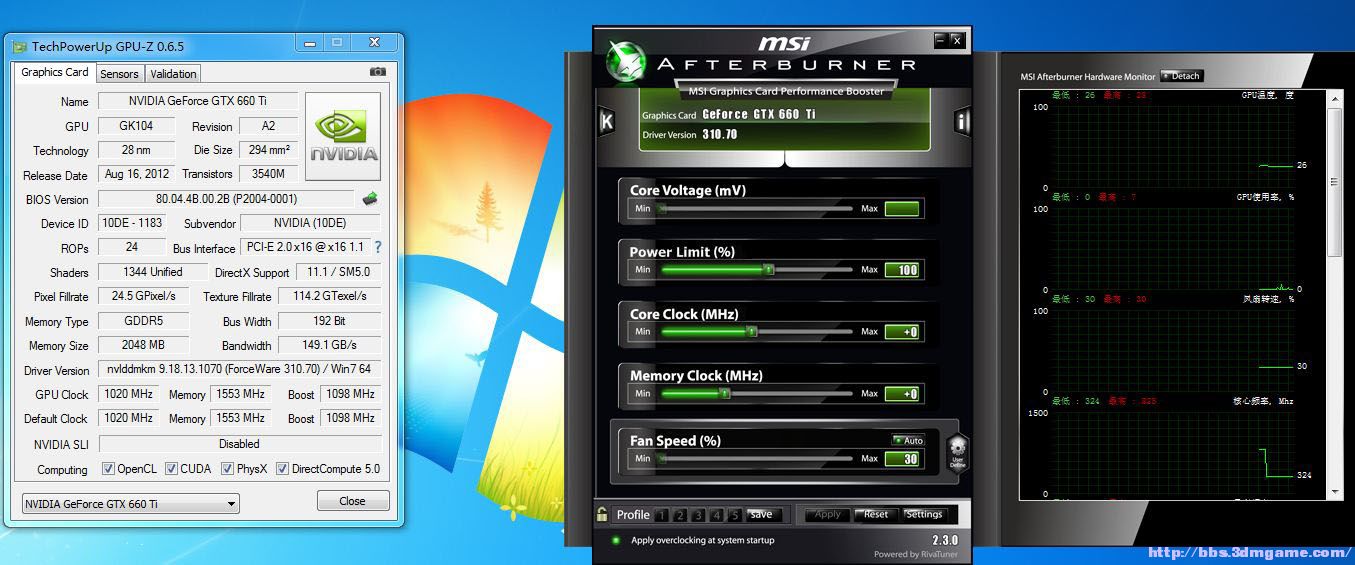Toggle apply overclocking at system startup

click(x=616, y=540)
